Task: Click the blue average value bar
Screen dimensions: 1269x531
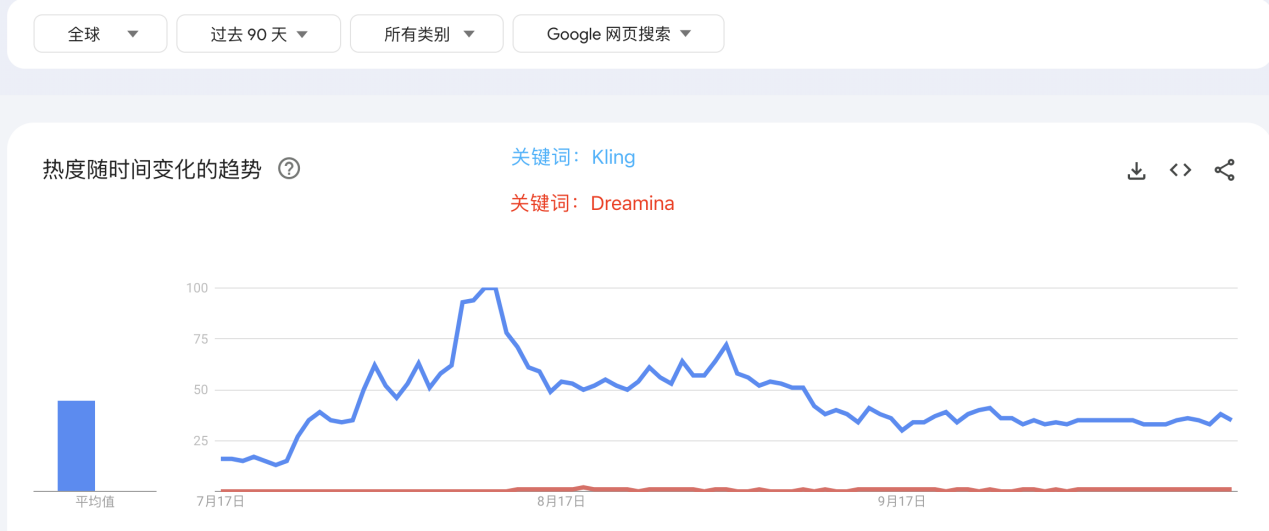Action: (76, 445)
